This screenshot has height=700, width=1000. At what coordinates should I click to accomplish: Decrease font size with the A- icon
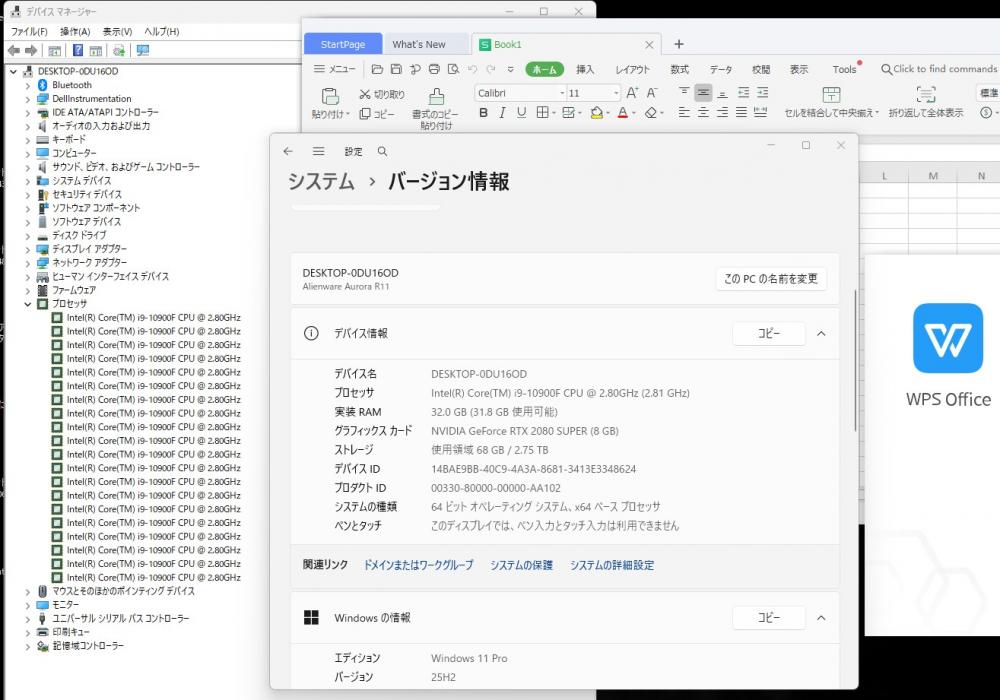652,93
